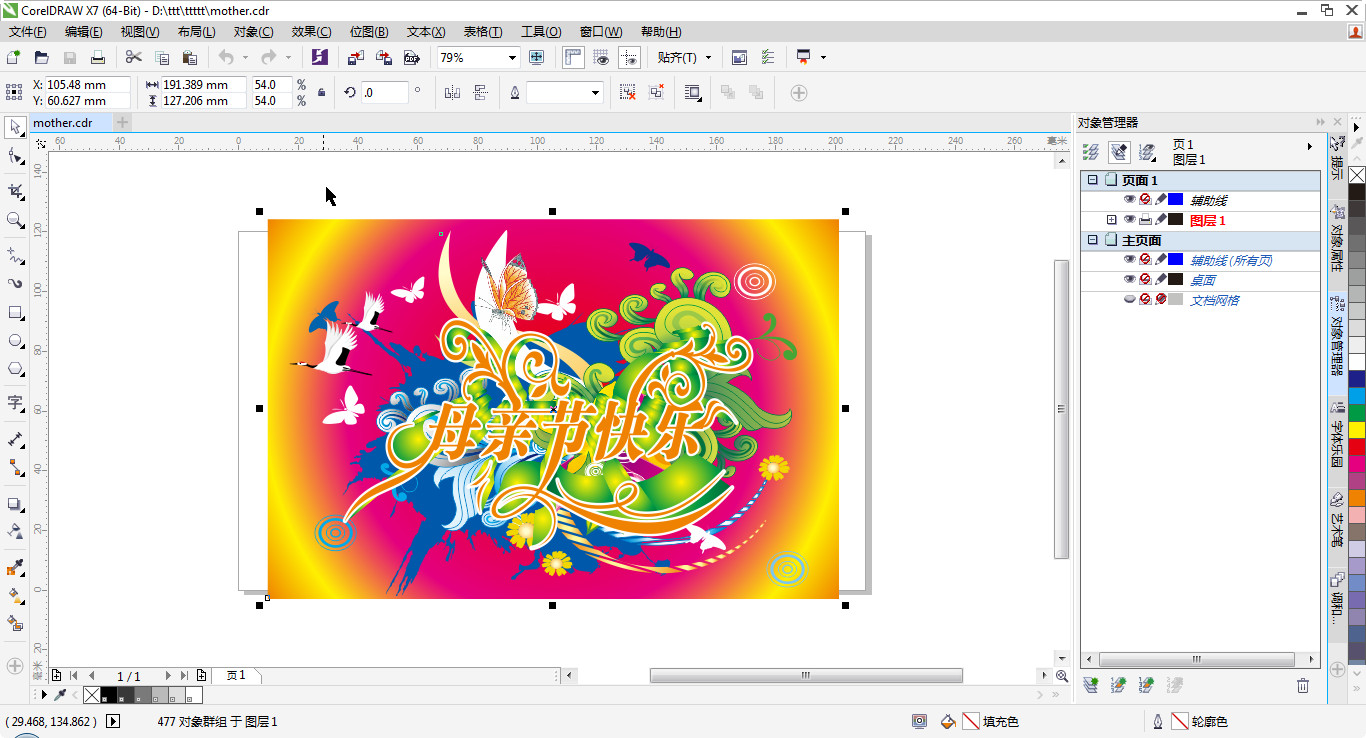Click the scissors Cut icon

[x=133, y=58]
